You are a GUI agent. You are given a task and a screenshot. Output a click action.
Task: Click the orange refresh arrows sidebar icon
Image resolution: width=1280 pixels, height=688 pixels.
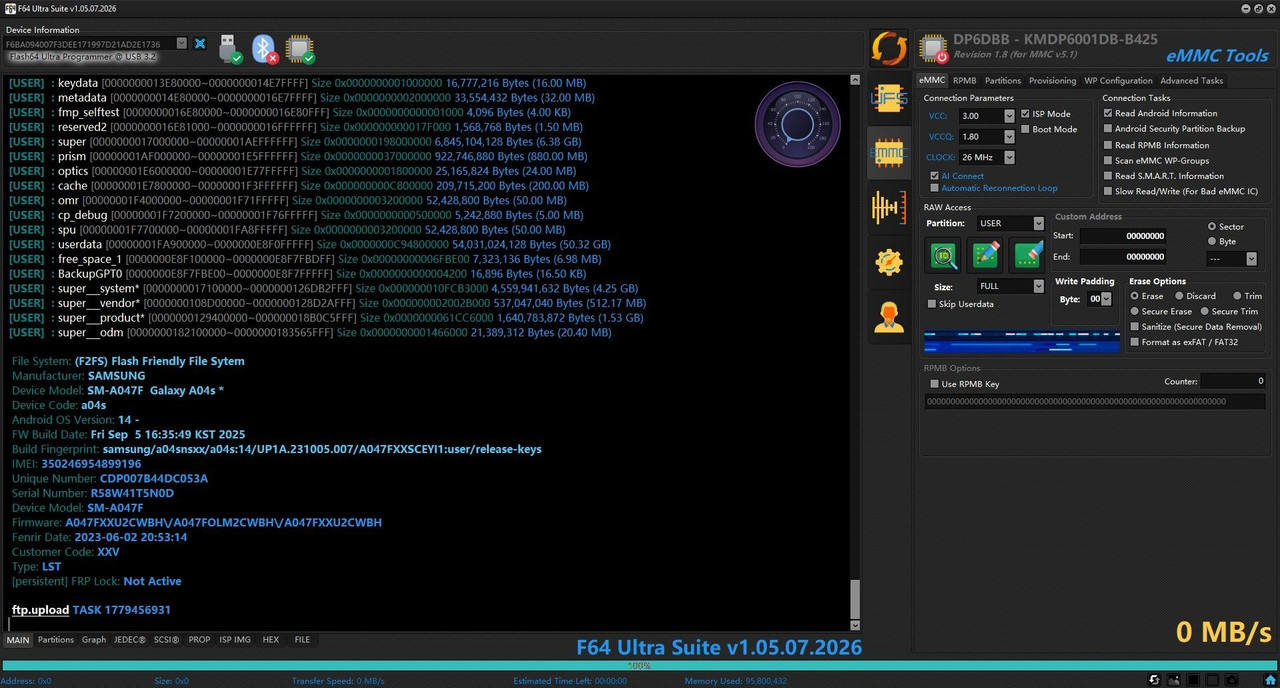889,48
